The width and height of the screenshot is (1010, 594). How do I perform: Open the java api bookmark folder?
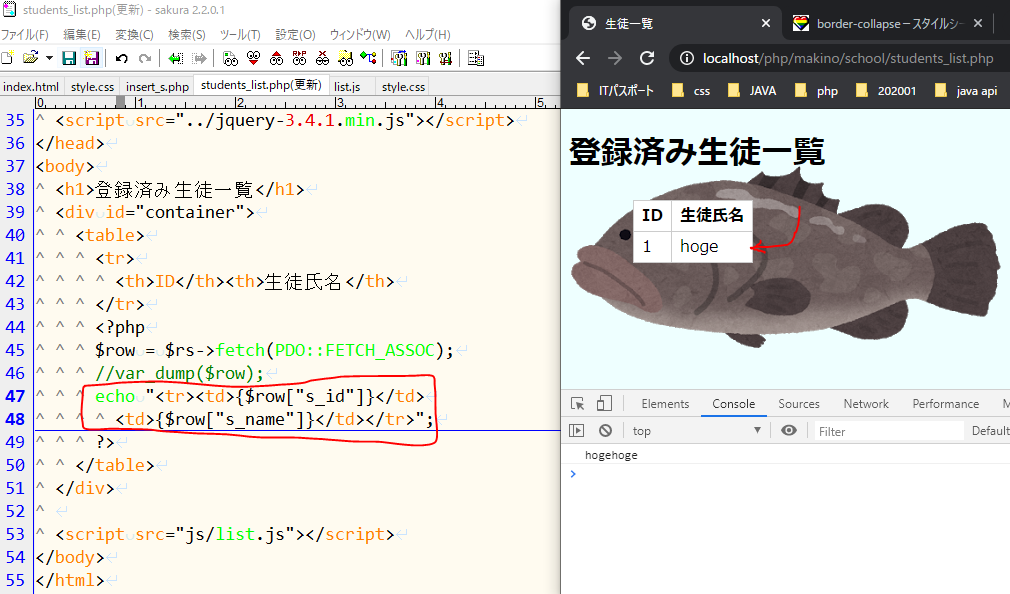[966, 91]
